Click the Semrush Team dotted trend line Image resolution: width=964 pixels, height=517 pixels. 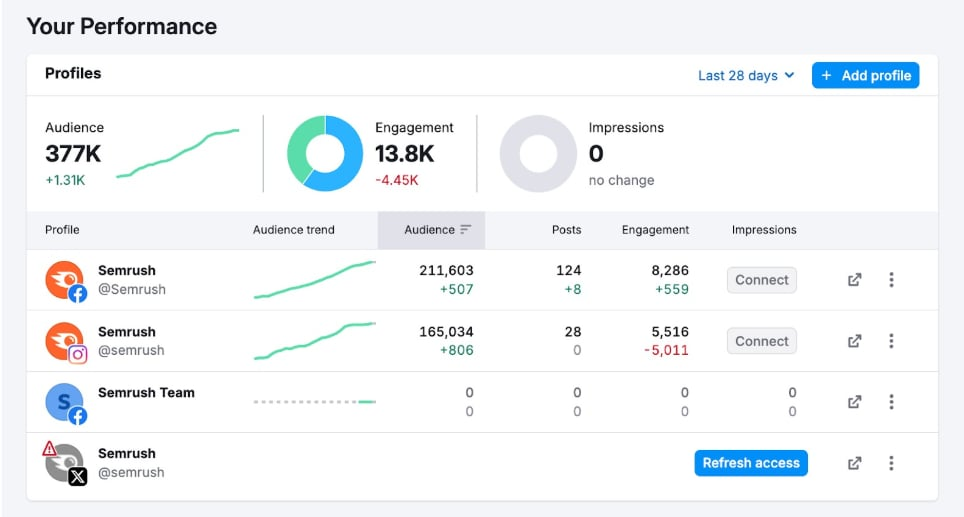314,402
